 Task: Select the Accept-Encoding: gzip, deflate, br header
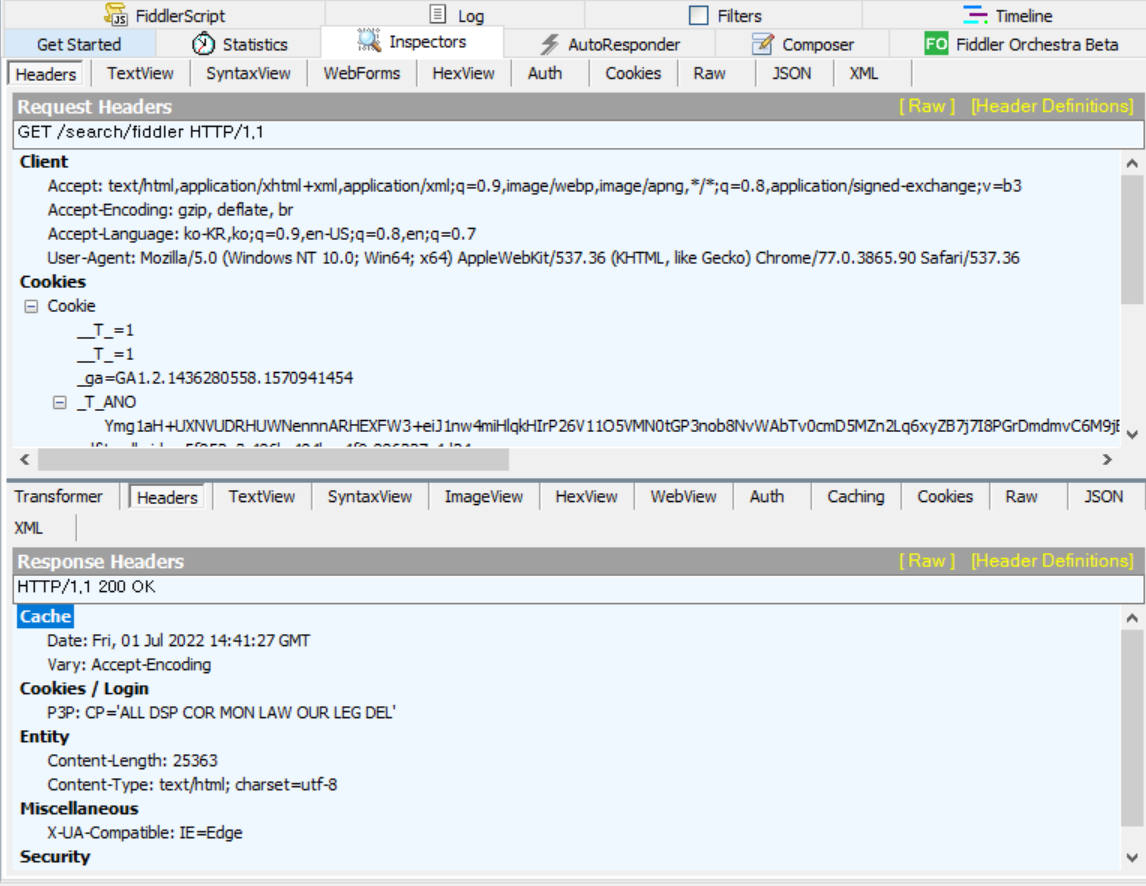170,211
